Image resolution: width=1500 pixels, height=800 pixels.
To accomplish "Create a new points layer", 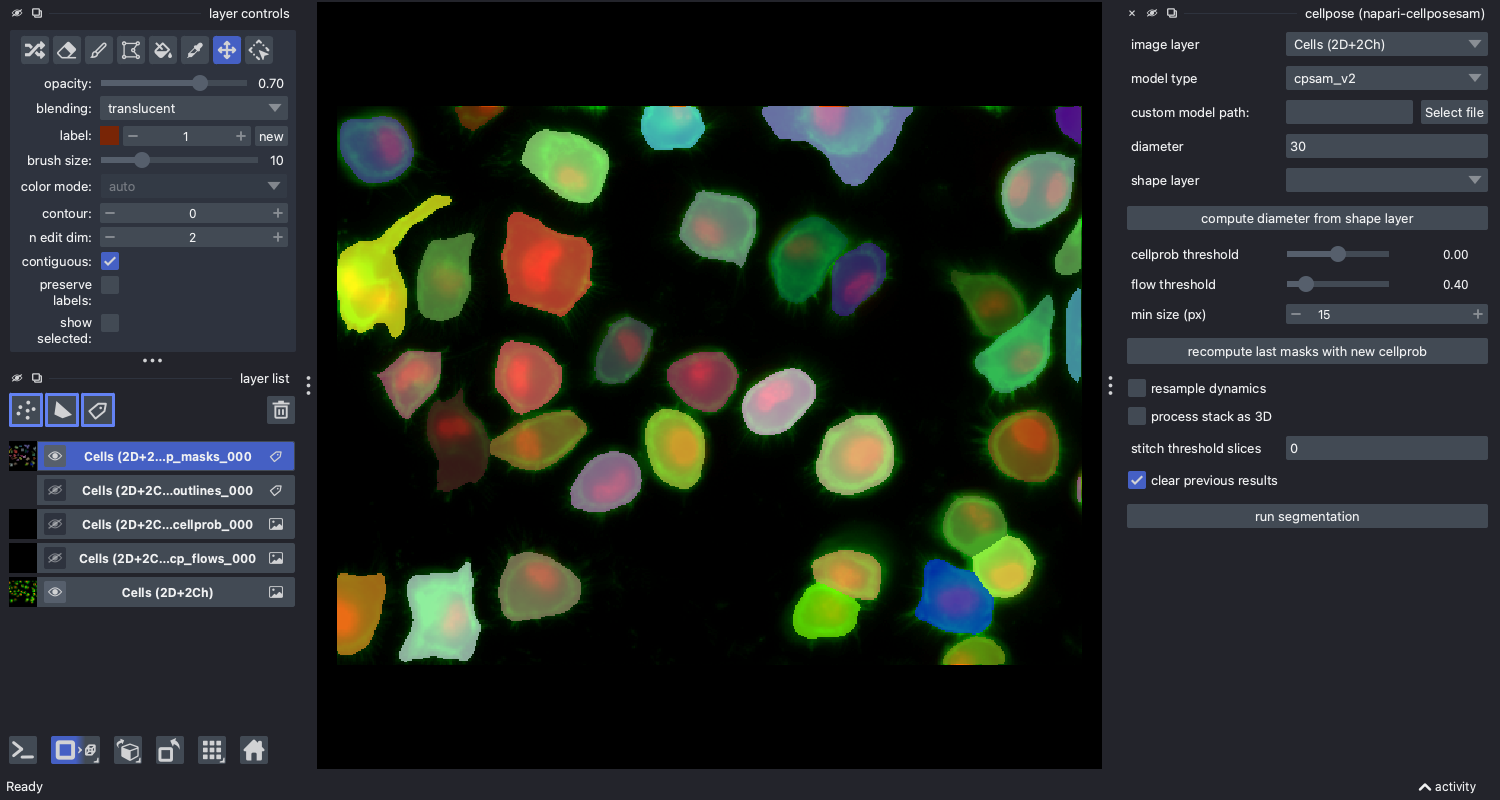I will coord(26,410).
